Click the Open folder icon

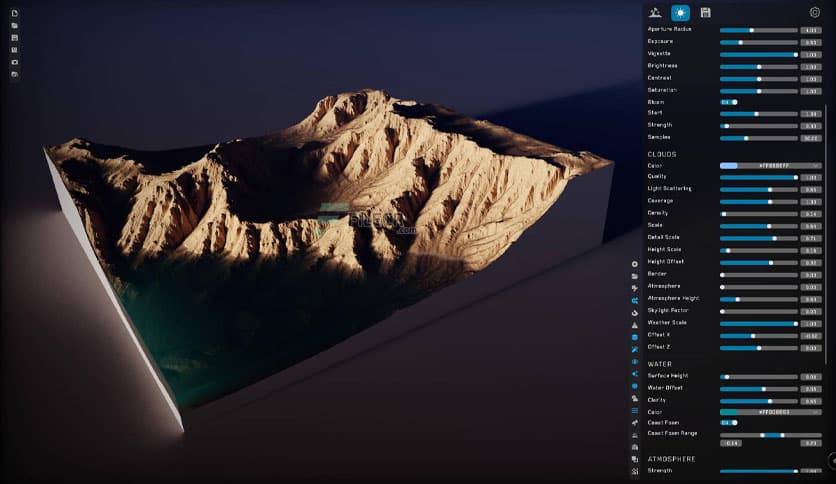click(x=14, y=25)
